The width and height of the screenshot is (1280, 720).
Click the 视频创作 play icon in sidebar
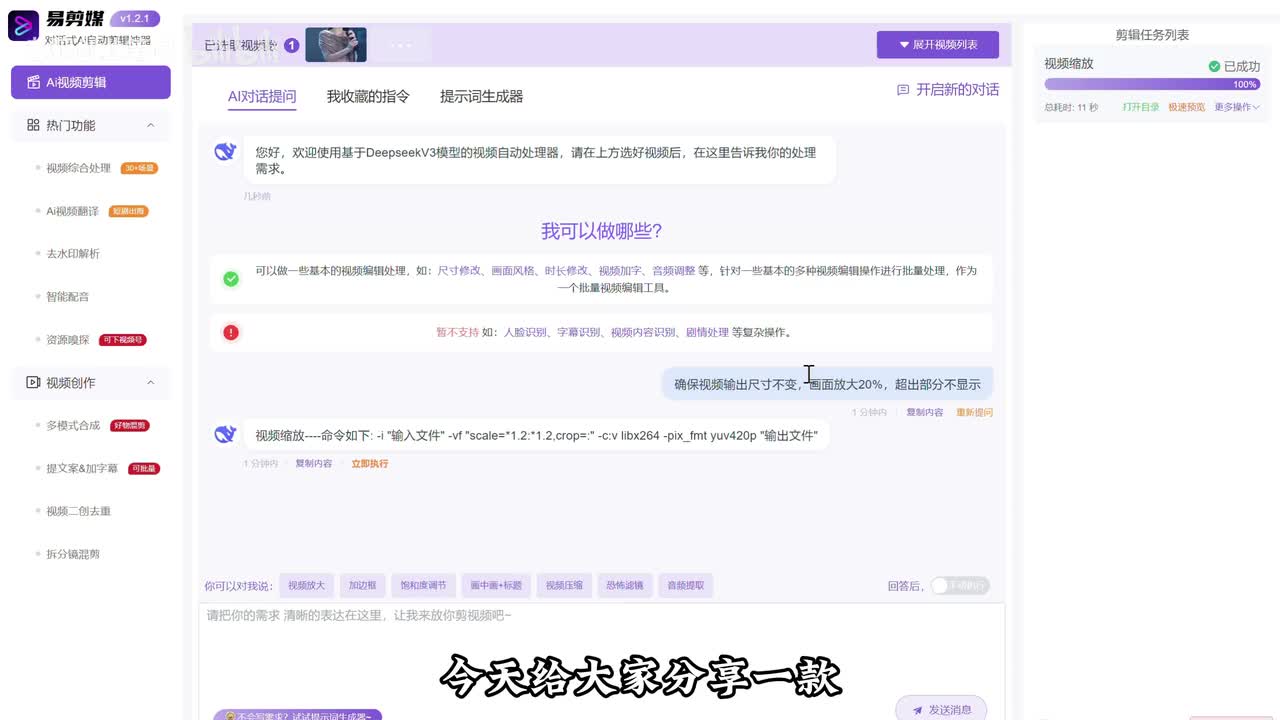[33, 383]
